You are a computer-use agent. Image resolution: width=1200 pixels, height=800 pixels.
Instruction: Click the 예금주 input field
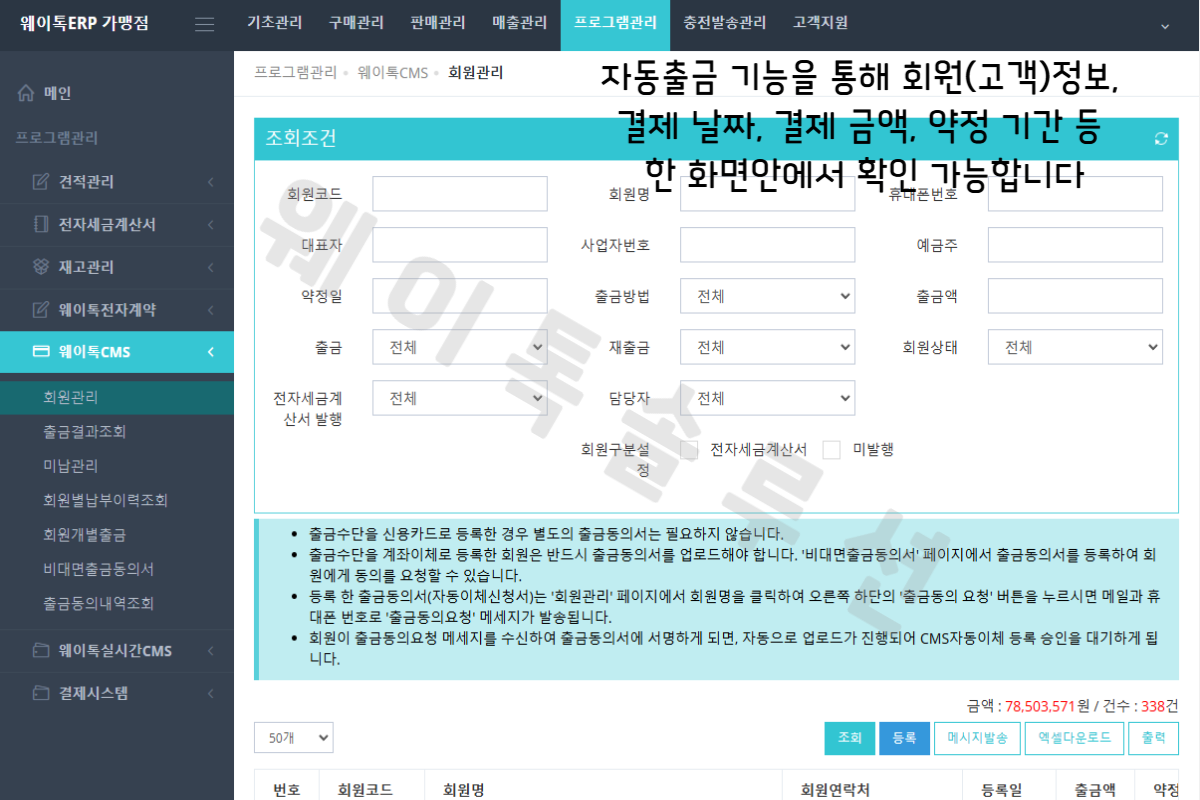pyautogui.click(x=1075, y=245)
